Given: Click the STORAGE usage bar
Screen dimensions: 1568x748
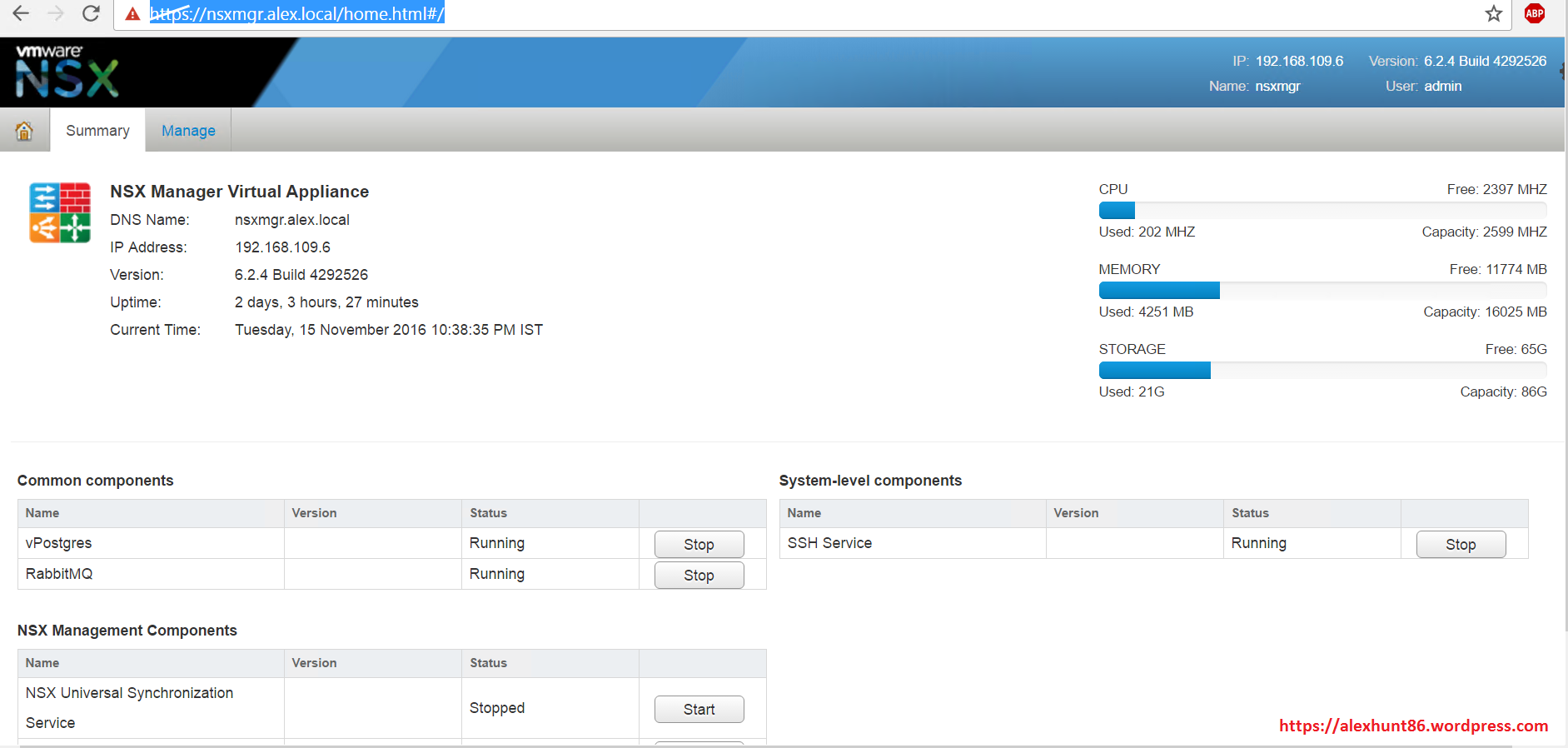Looking at the screenshot, I should coord(1322,370).
